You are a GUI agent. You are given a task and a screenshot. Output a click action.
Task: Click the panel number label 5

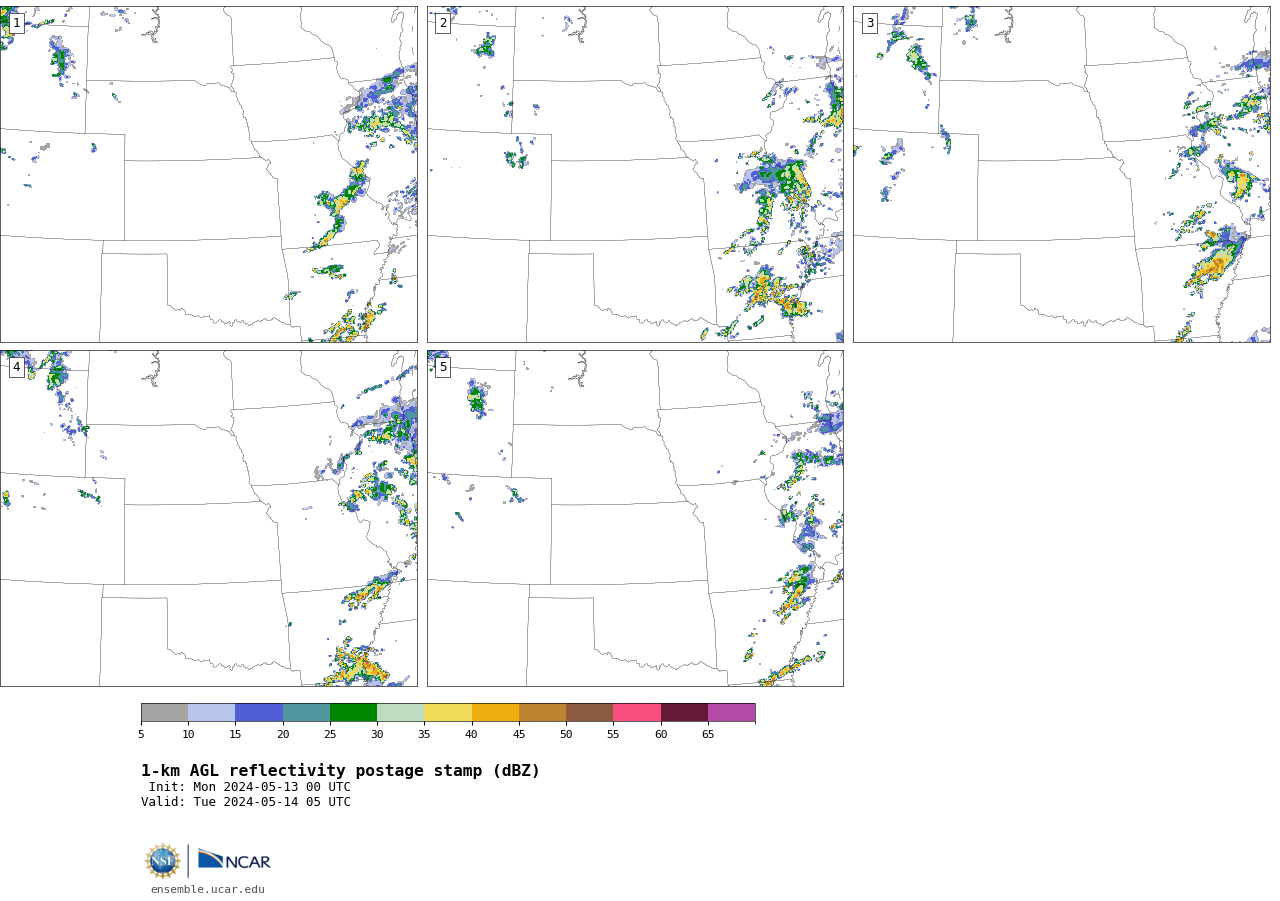pos(443,367)
